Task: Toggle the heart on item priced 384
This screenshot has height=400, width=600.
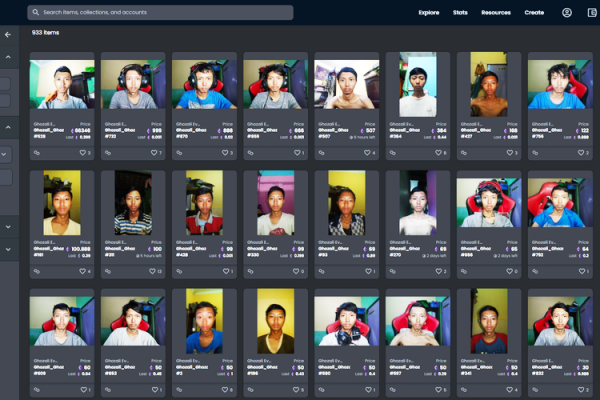Action: coord(438,153)
